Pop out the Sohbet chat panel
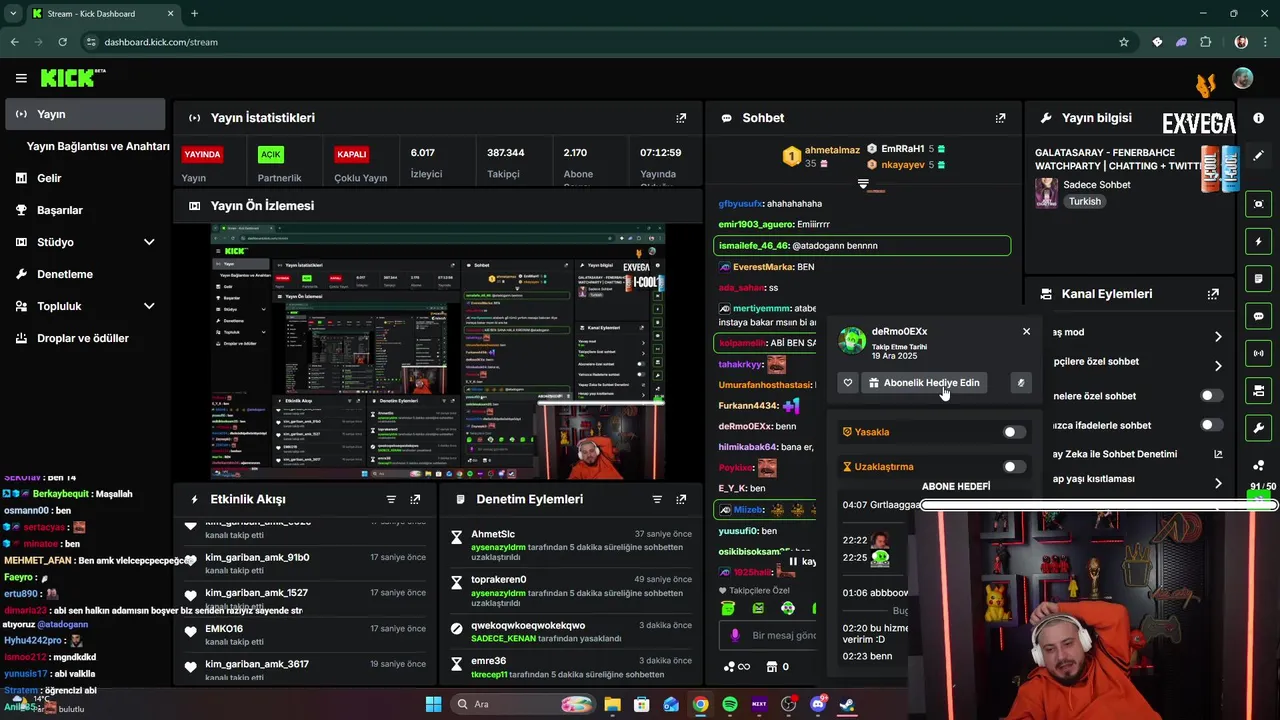This screenshot has width=1280, height=720. [1000, 118]
